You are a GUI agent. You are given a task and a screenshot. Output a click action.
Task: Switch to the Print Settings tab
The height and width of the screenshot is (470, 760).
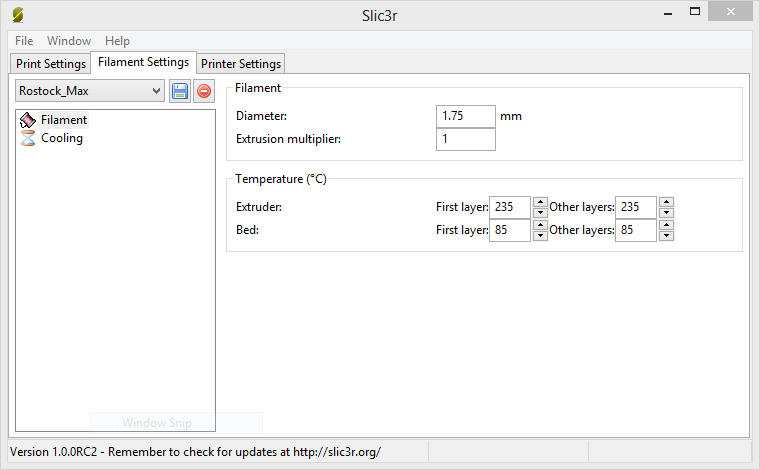[51, 64]
